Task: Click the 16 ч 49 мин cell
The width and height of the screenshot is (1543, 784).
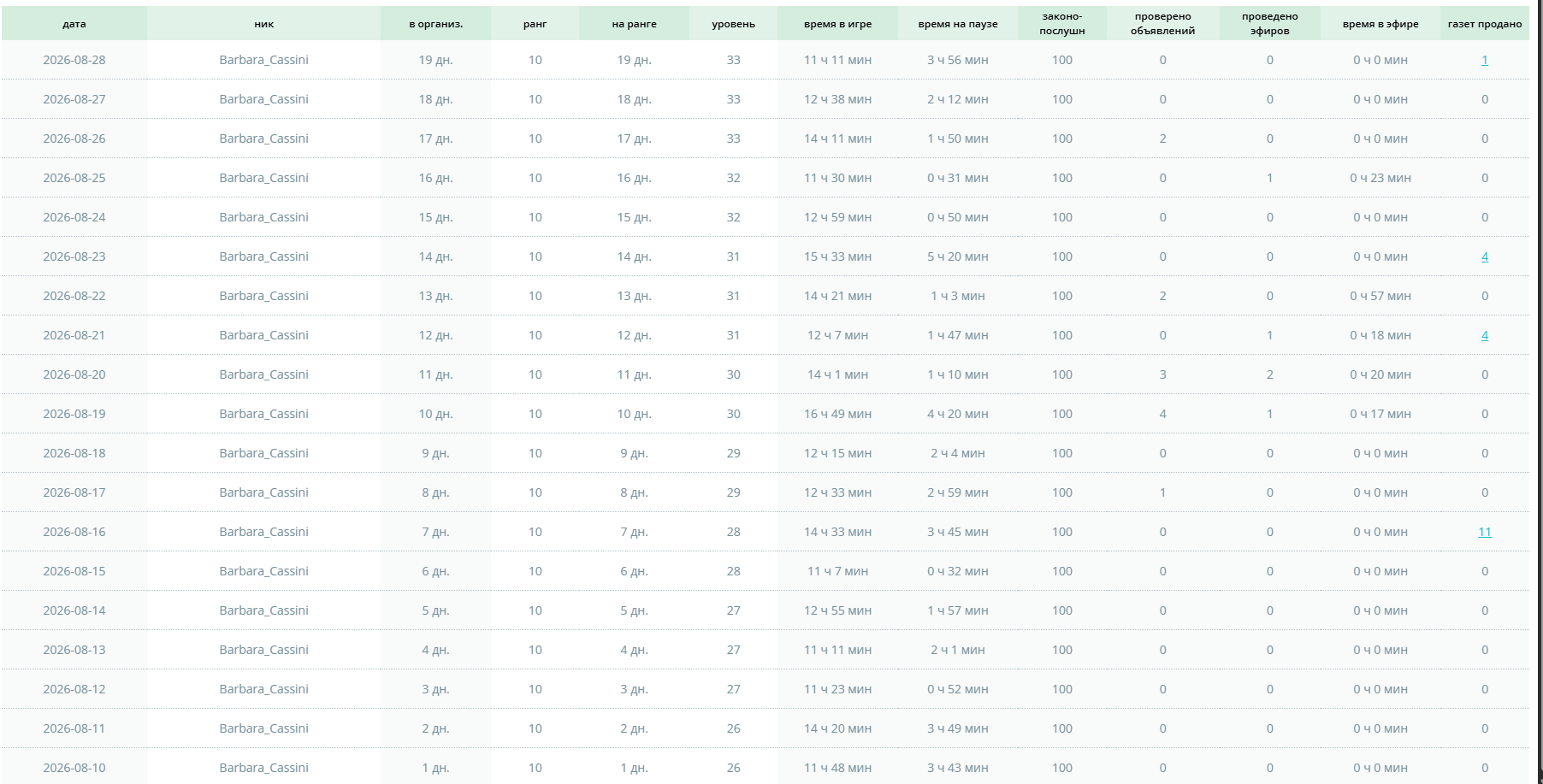Action: pos(838,414)
